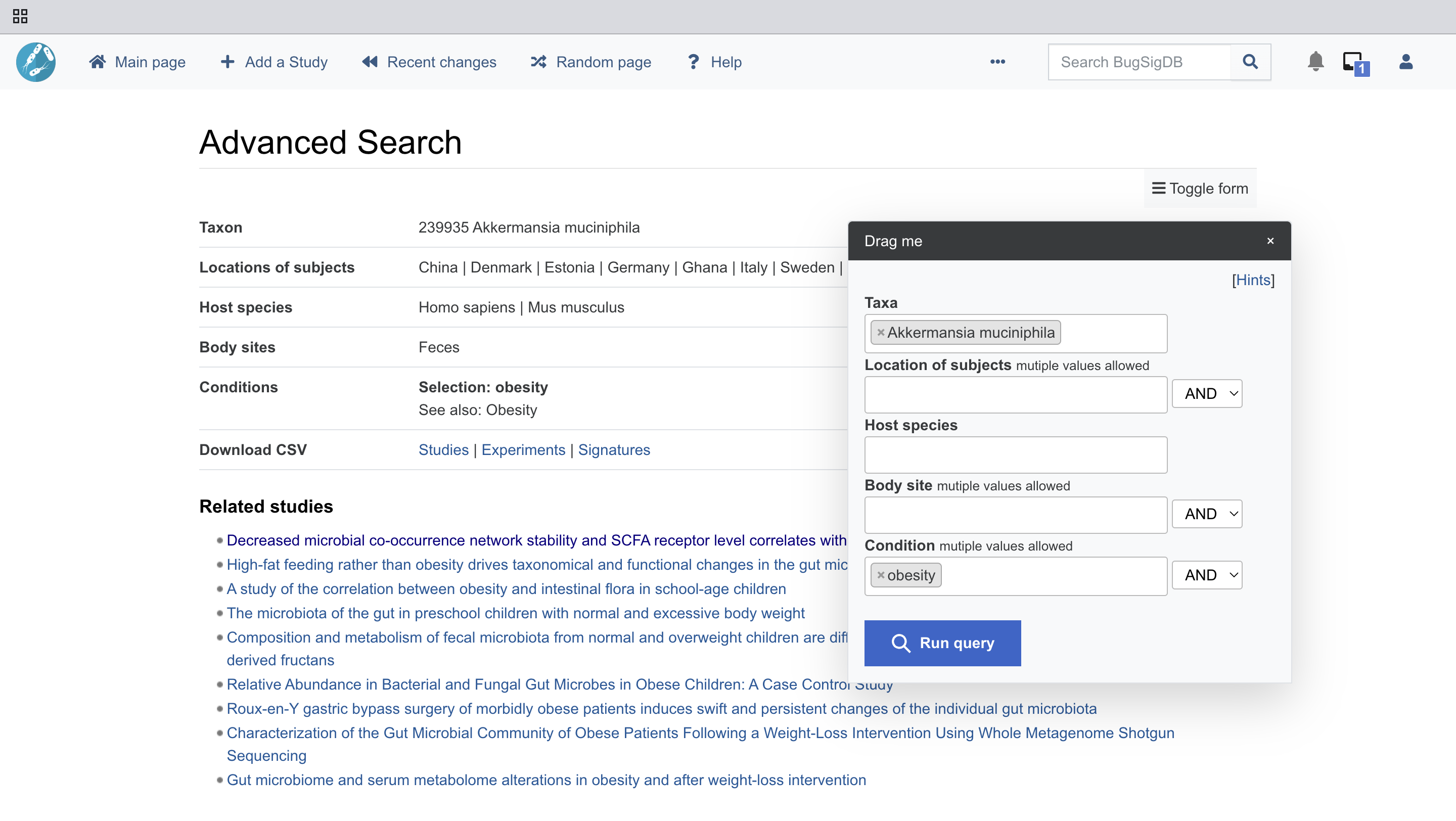The height and width of the screenshot is (821, 1456).
Task: Open the Random page menu item
Action: coord(591,62)
